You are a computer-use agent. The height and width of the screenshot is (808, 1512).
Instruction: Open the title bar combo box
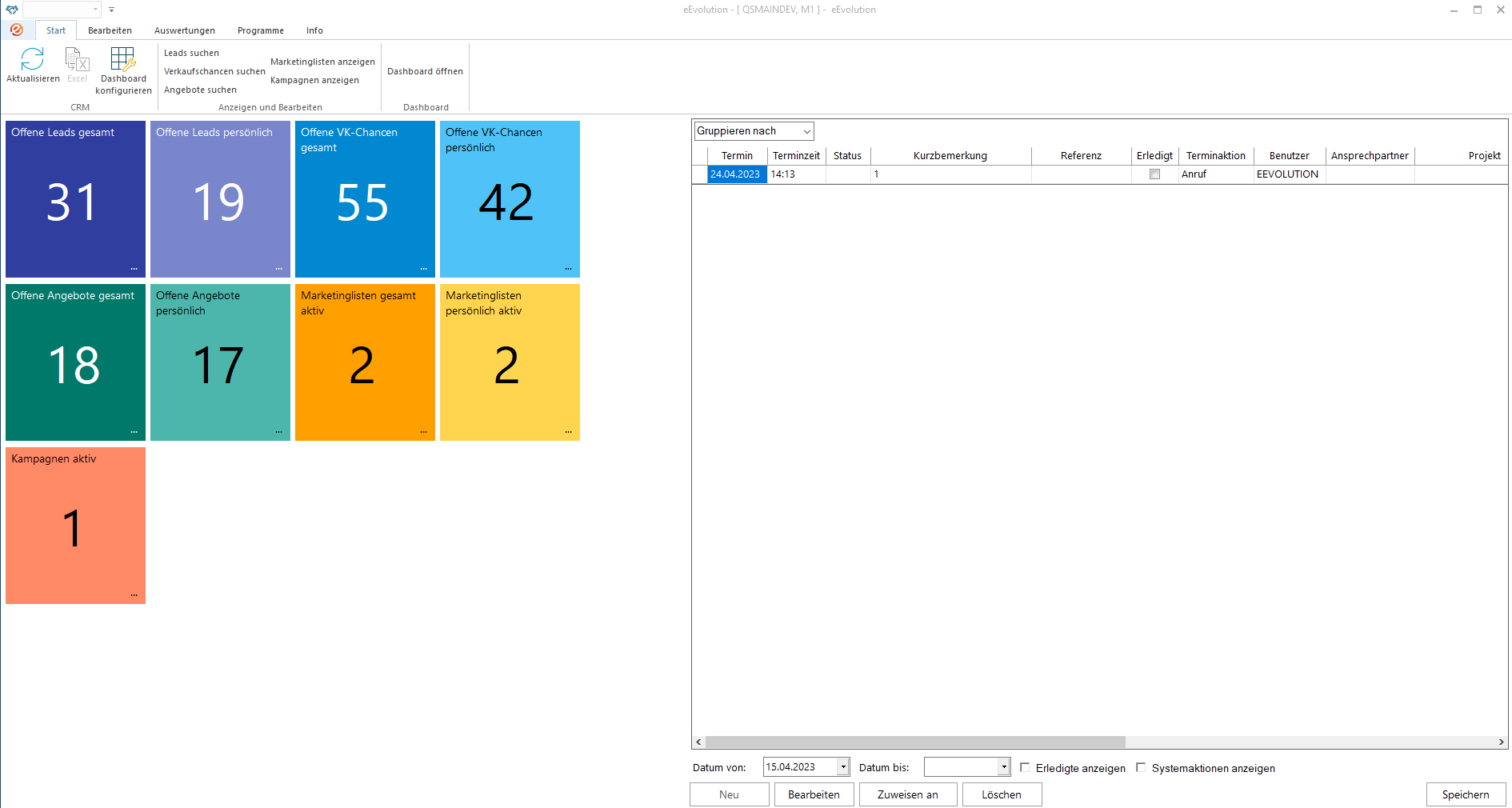tap(62, 10)
